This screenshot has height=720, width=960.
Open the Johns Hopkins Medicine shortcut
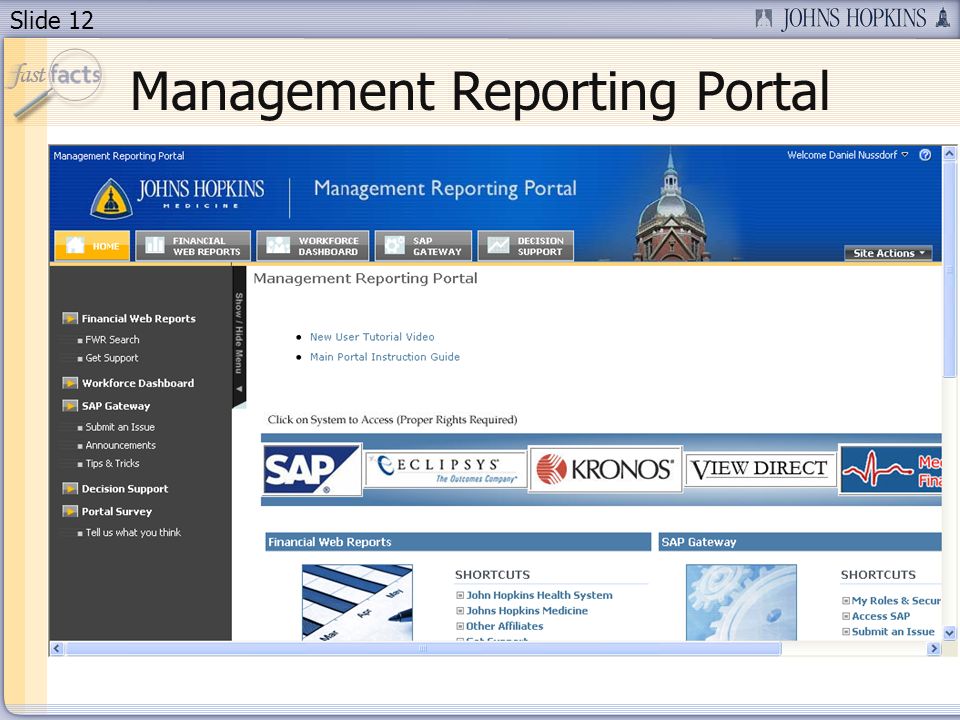click(527, 610)
